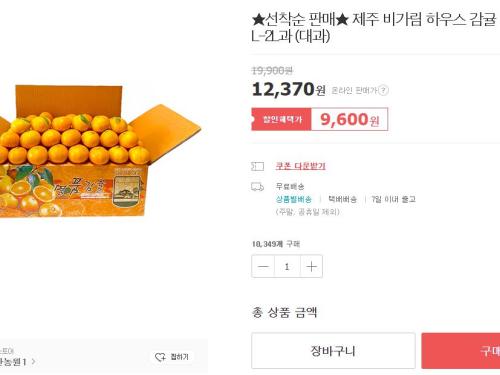Screen dimensions: 500x375
Task: Click the red 구매 purchase button
Action: [x=461, y=351]
